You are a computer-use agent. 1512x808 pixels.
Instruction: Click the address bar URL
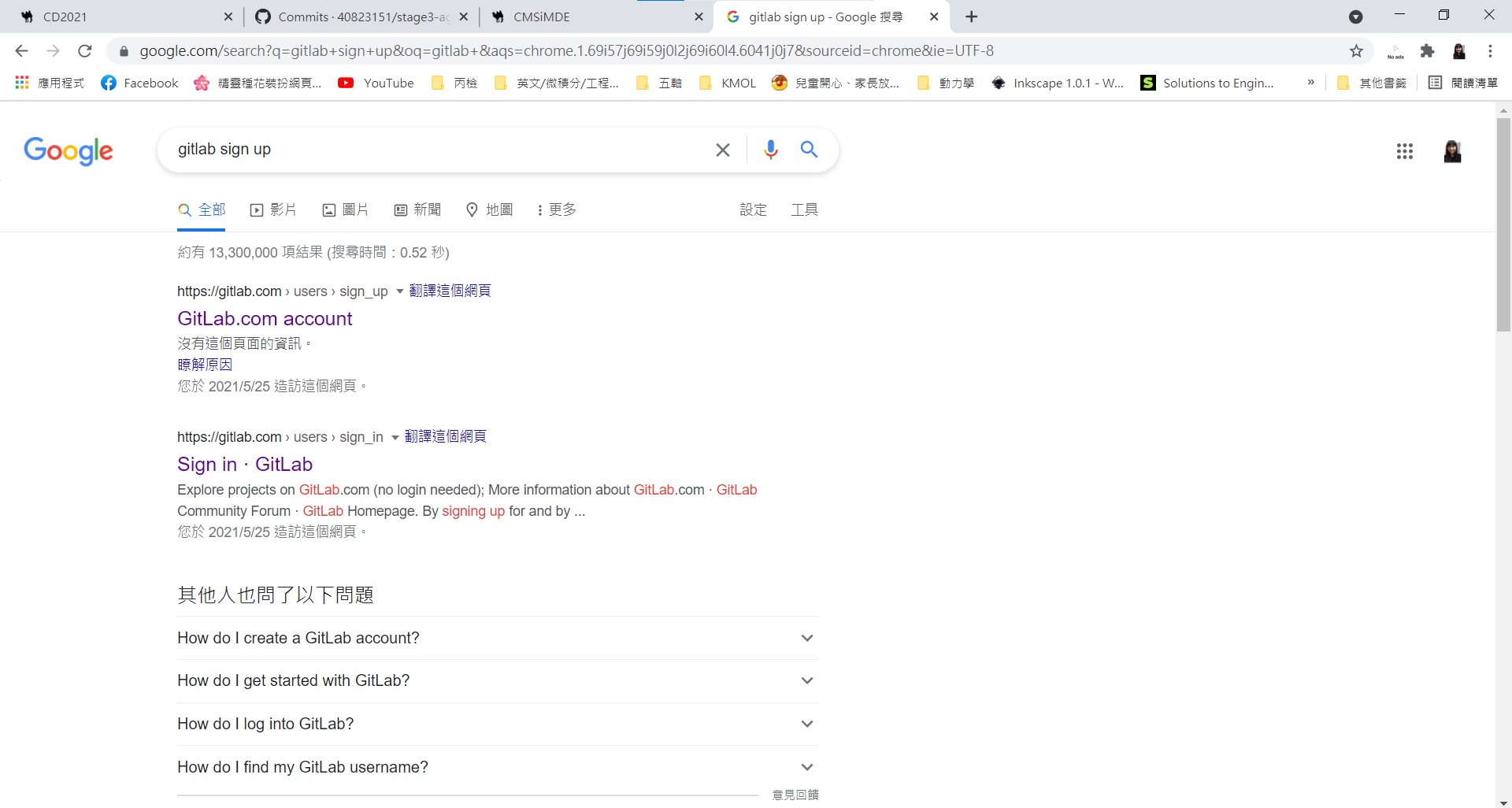(567, 51)
